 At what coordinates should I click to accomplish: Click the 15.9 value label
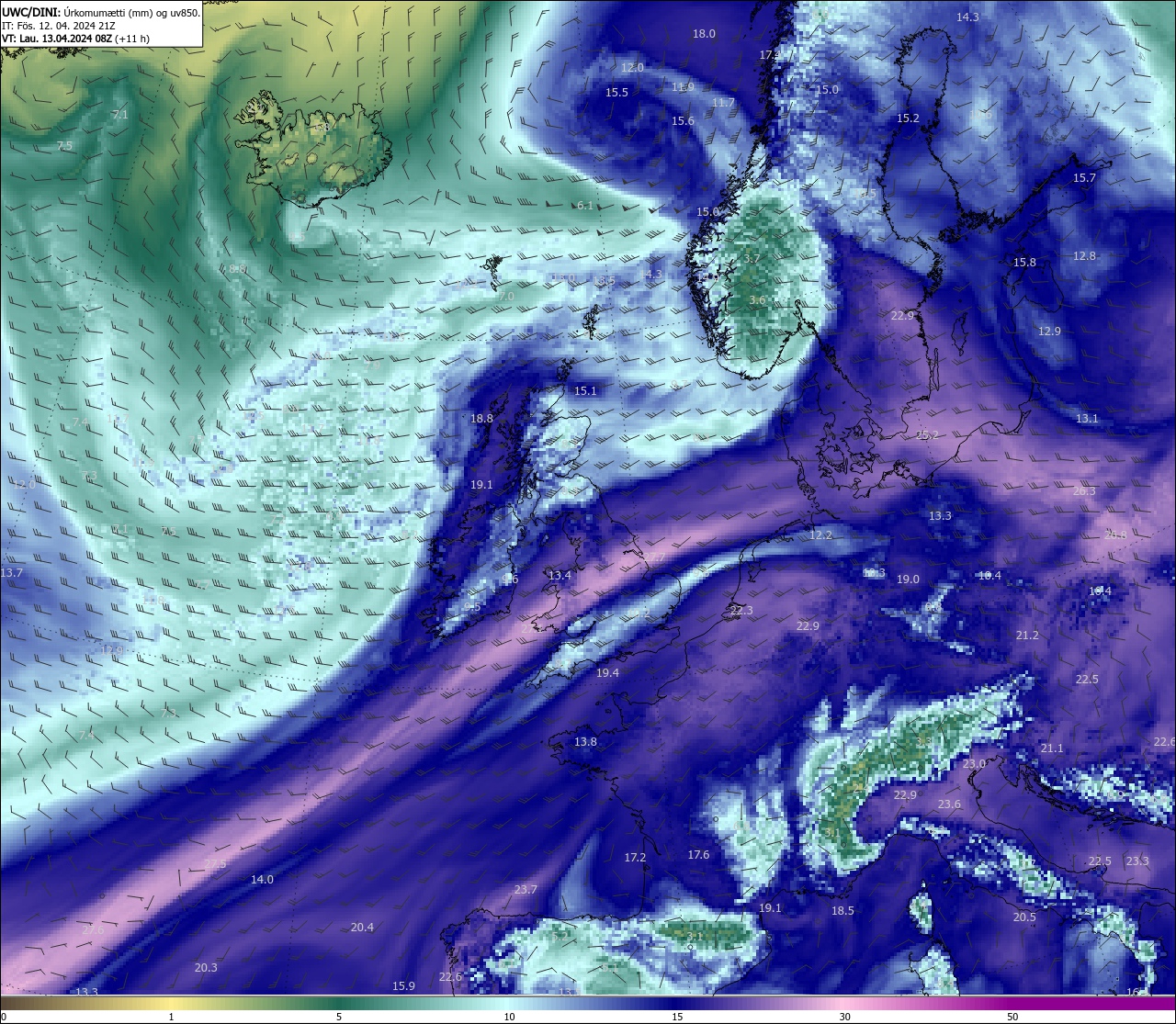tap(403, 986)
